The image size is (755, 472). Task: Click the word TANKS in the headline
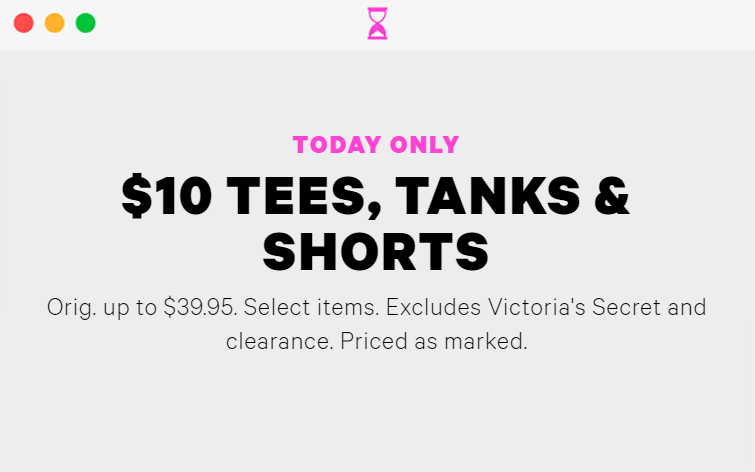488,195
